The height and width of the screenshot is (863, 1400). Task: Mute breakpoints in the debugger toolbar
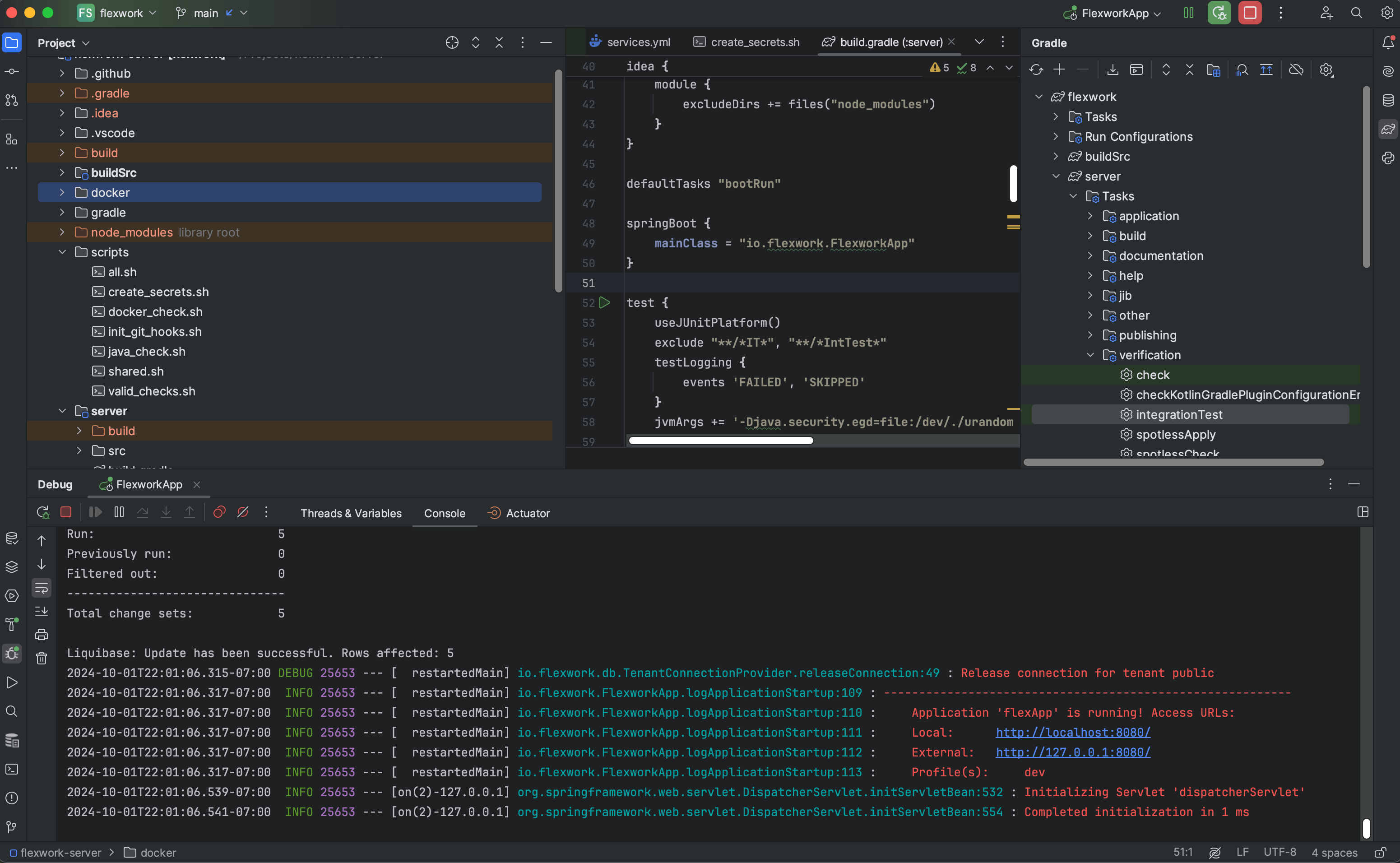242,512
